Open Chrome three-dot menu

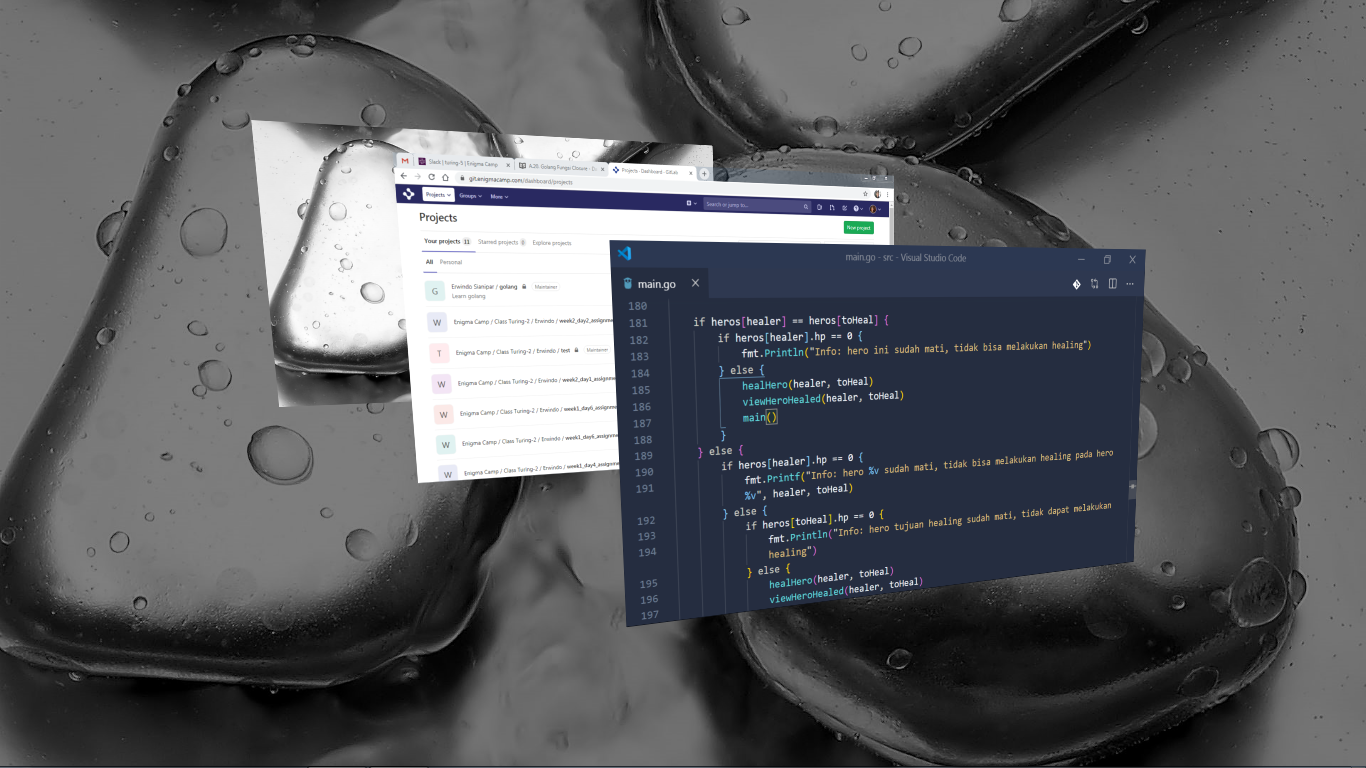pos(887,195)
